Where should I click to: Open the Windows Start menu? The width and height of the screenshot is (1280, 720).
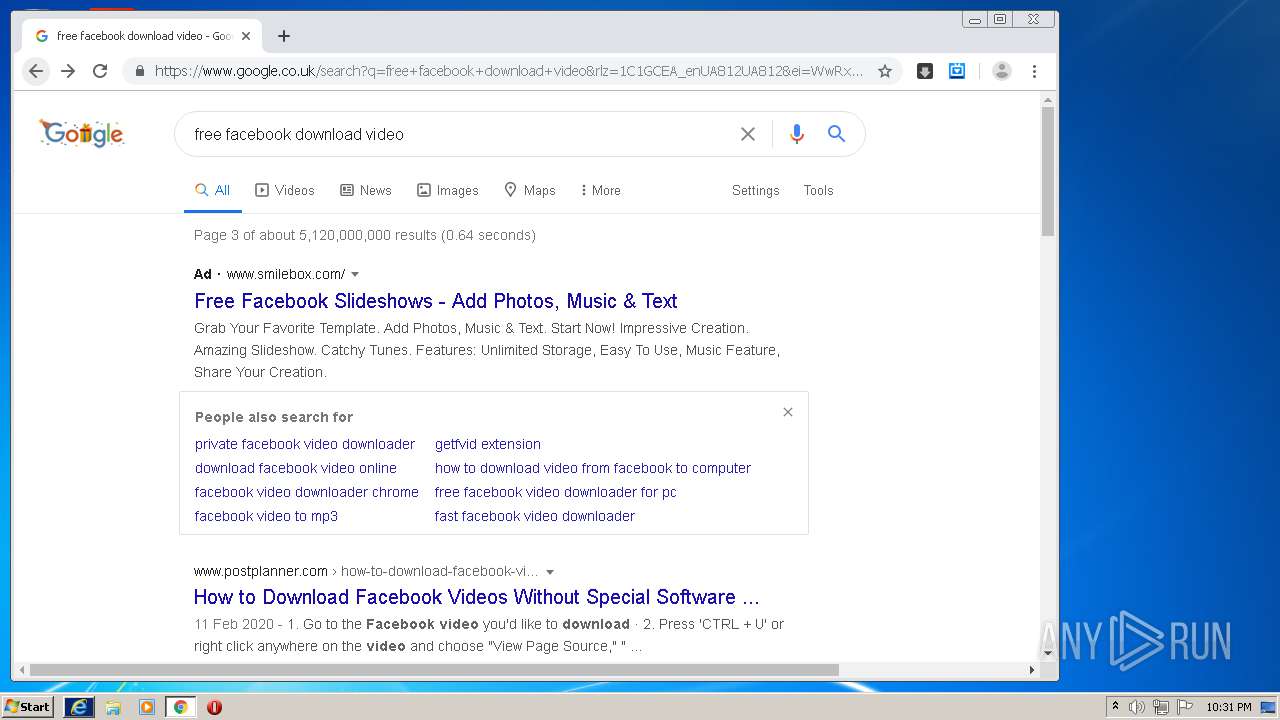point(28,707)
